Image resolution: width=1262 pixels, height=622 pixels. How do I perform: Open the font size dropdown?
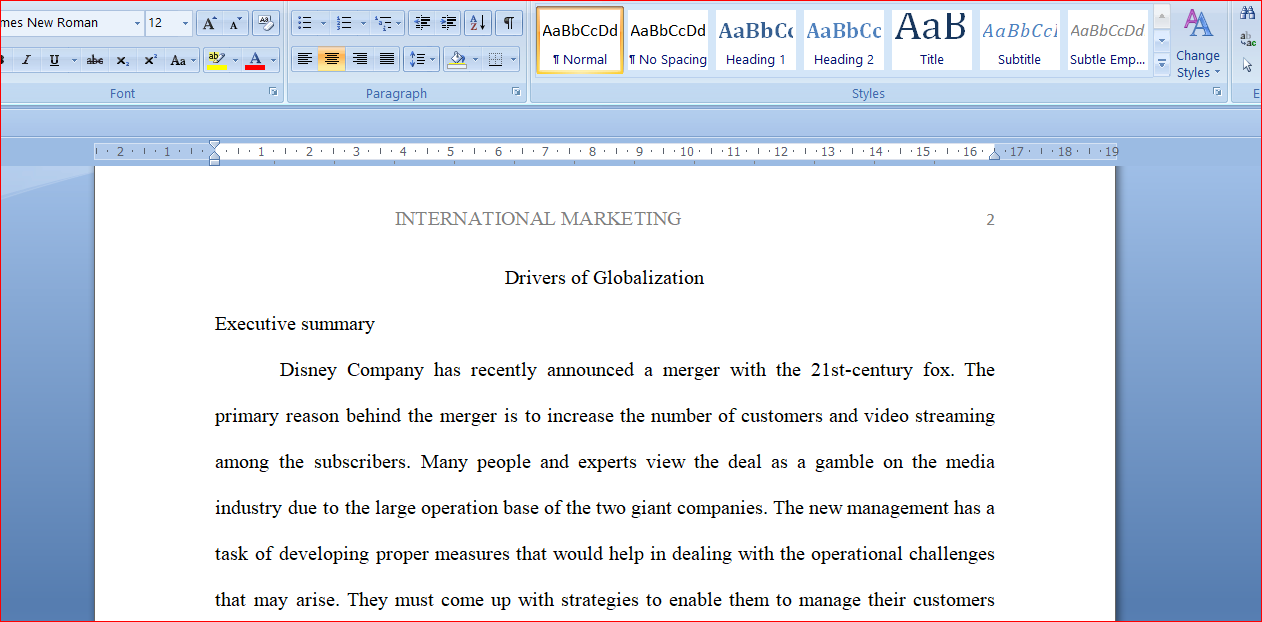tap(185, 23)
